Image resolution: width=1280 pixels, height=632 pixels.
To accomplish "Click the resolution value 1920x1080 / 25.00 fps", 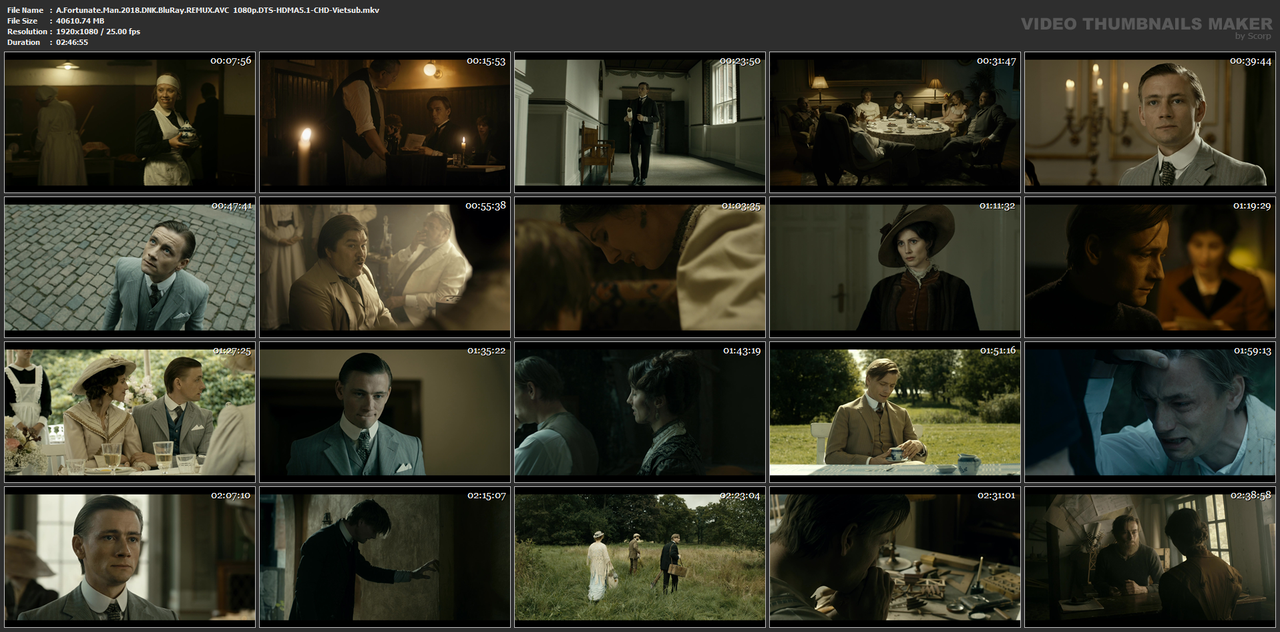I will click(98, 32).
